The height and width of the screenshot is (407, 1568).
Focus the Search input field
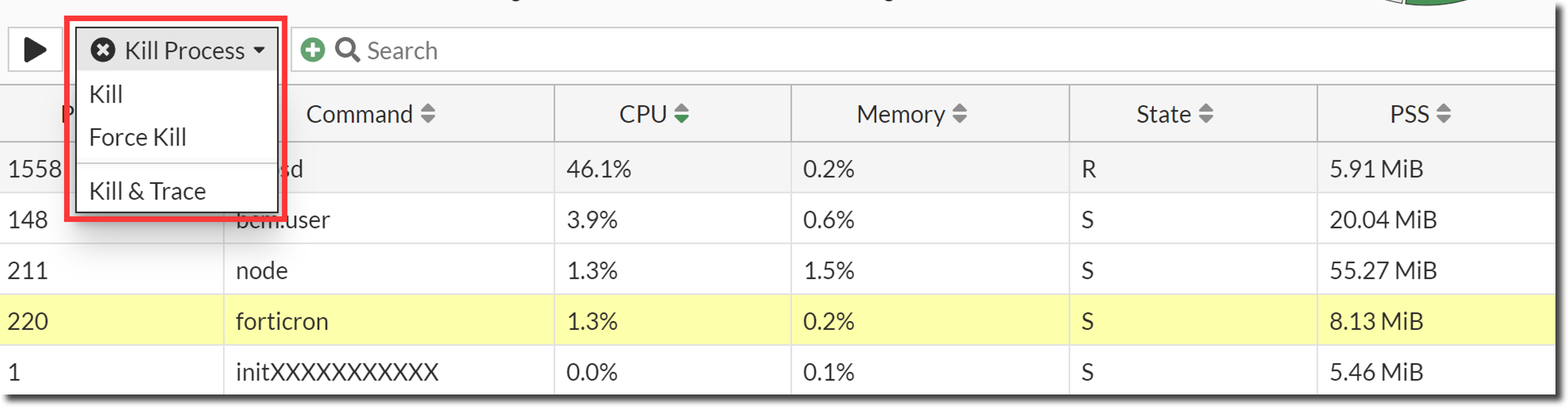[877, 50]
